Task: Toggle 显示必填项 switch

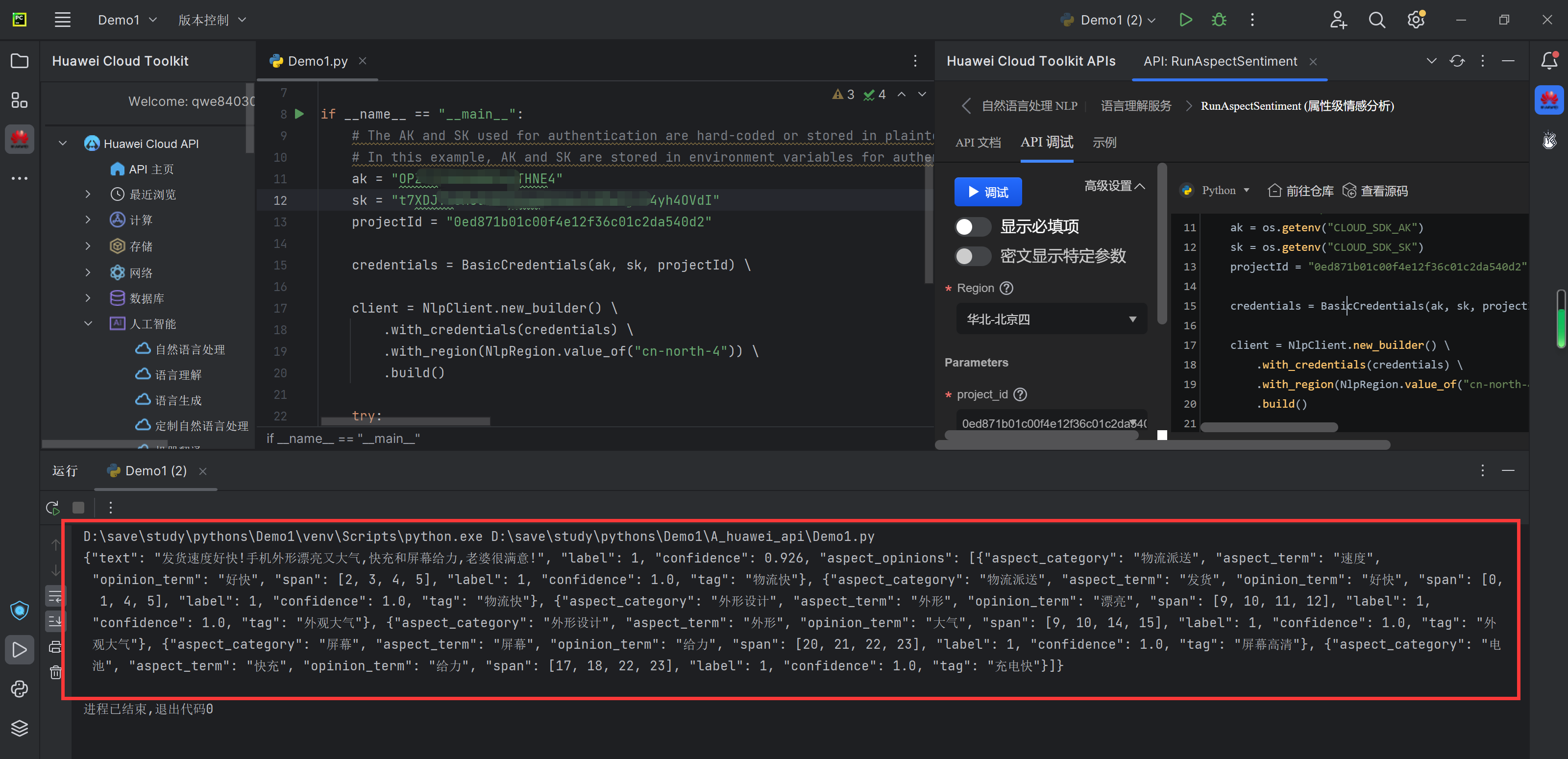Action: pos(972,227)
